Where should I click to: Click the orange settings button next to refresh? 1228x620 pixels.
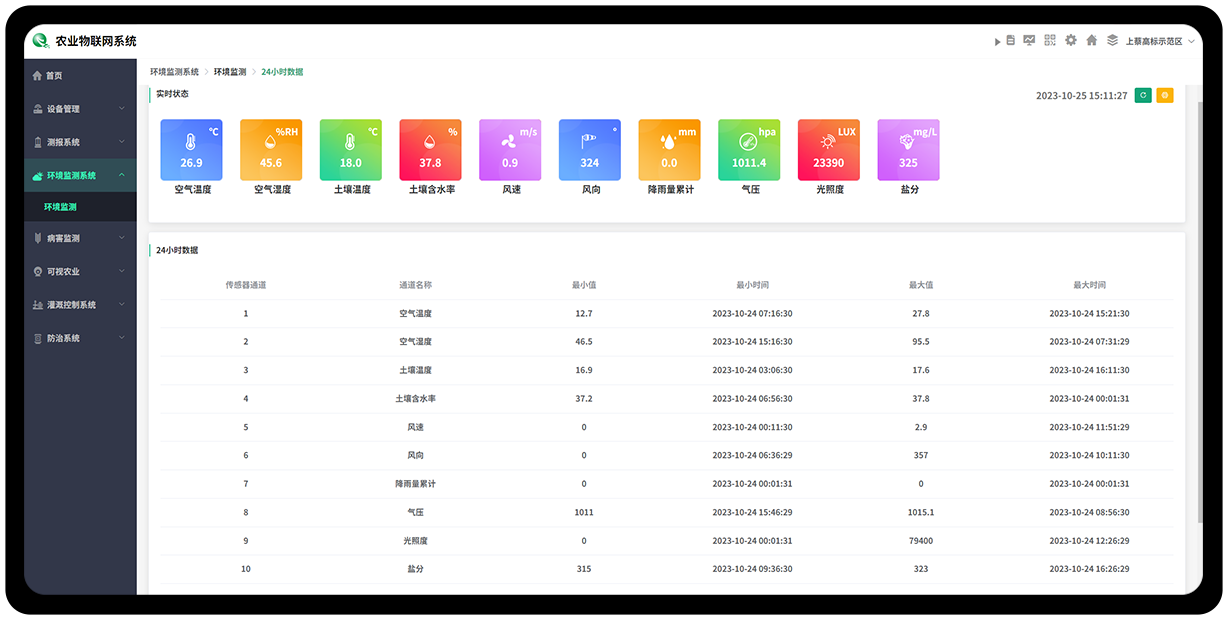1163,93
